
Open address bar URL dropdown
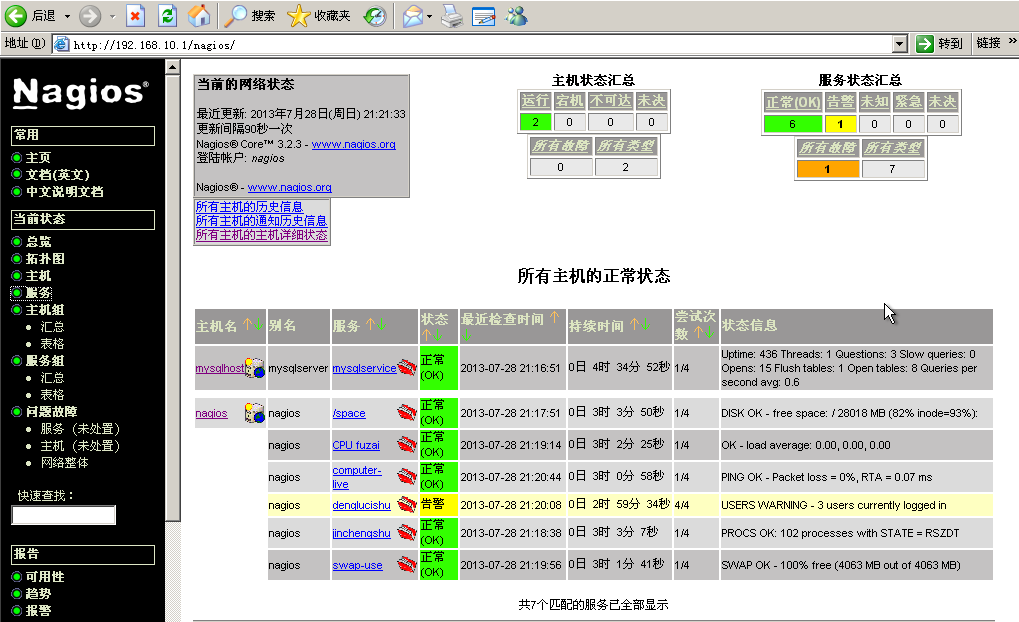(899, 44)
